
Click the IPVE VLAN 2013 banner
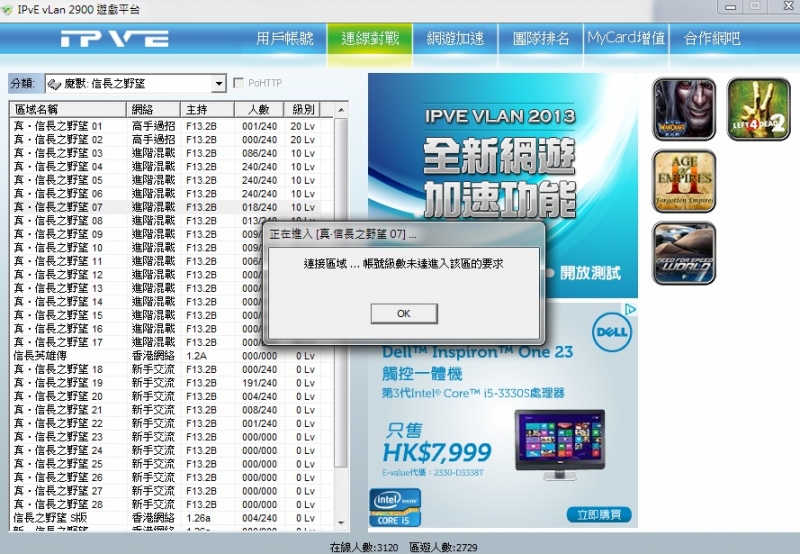pyautogui.click(x=503, y=186)
